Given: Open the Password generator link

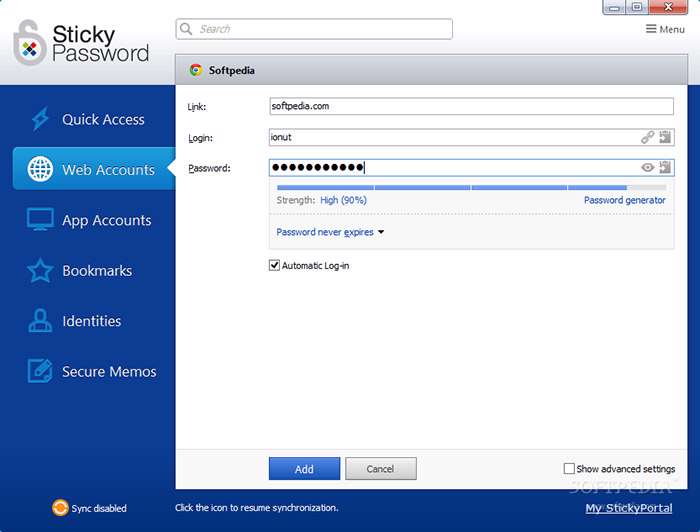Looking at the screenshot, I should [624, 200].
